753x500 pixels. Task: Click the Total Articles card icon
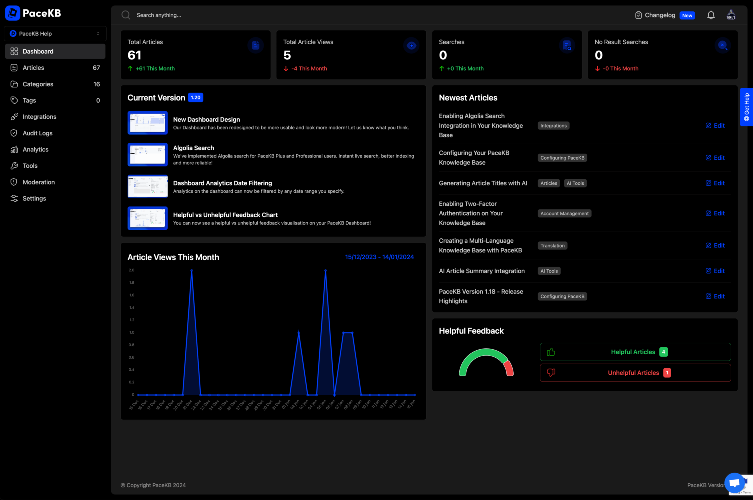(x=255, y=46)
